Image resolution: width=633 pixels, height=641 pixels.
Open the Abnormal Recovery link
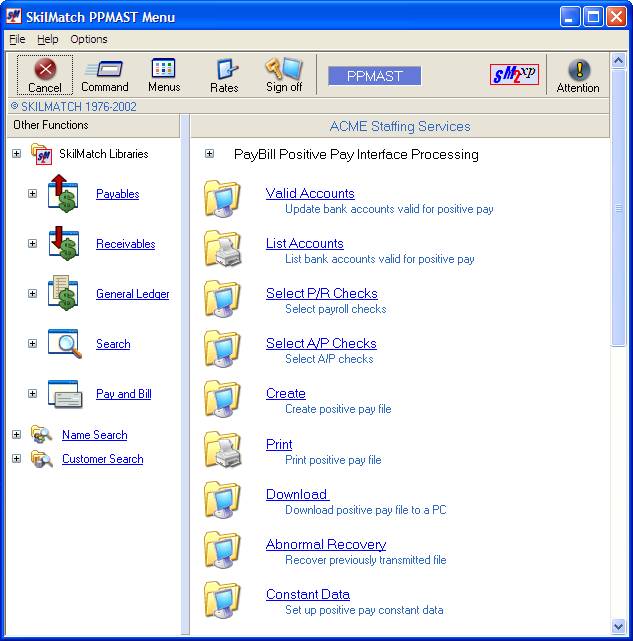tap(326, 545)
